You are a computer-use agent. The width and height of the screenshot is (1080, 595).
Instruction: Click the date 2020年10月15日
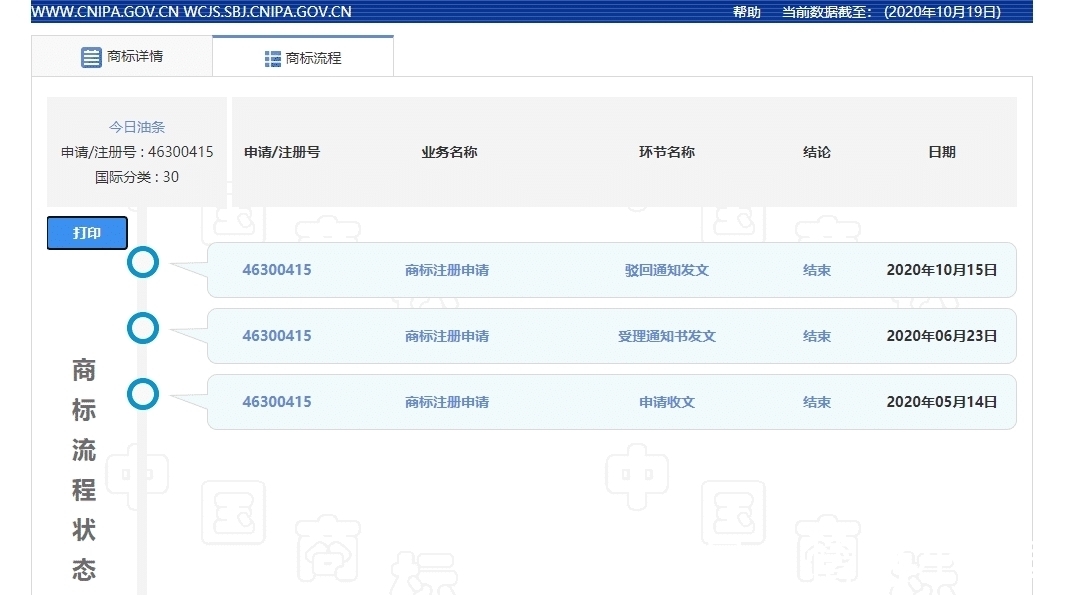pos(942,270)
